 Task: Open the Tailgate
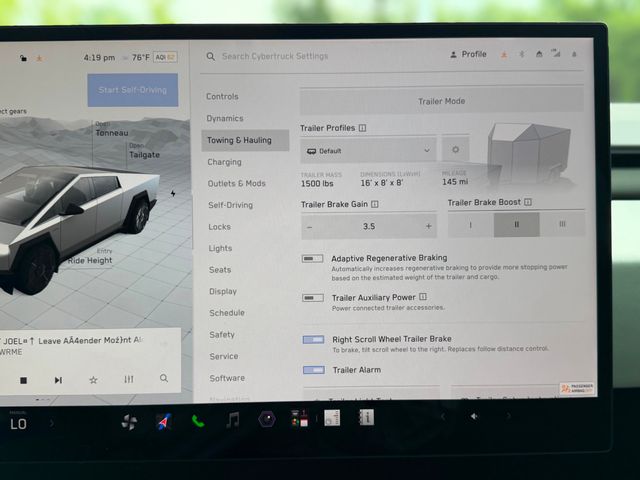(x=144, y=151)
